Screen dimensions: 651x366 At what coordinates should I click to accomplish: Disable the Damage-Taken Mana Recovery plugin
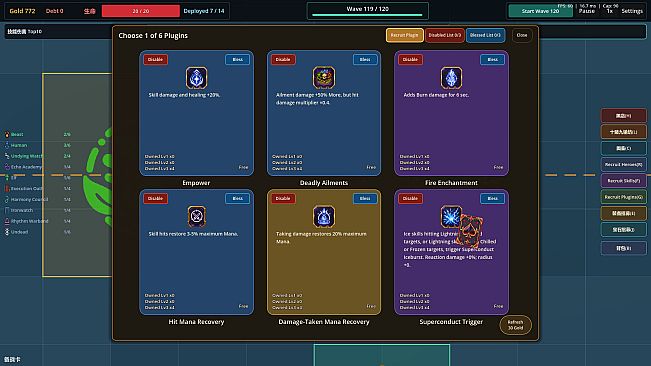click(283, 198)
